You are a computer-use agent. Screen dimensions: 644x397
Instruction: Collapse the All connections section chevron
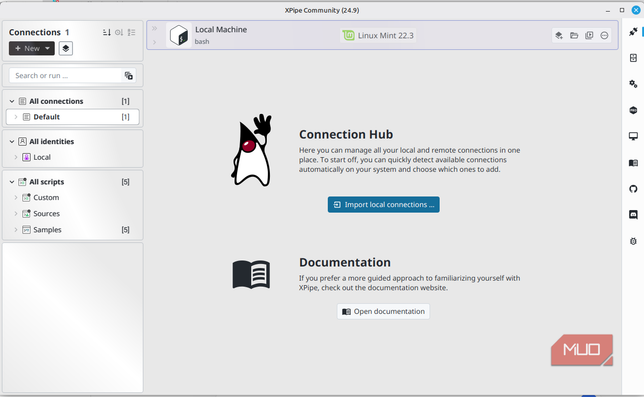pos(12,101)
